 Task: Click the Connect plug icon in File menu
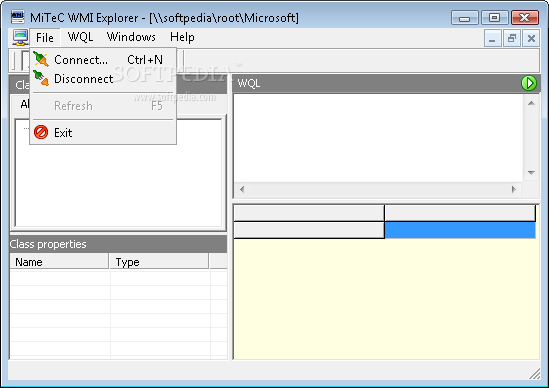point(41,59)
